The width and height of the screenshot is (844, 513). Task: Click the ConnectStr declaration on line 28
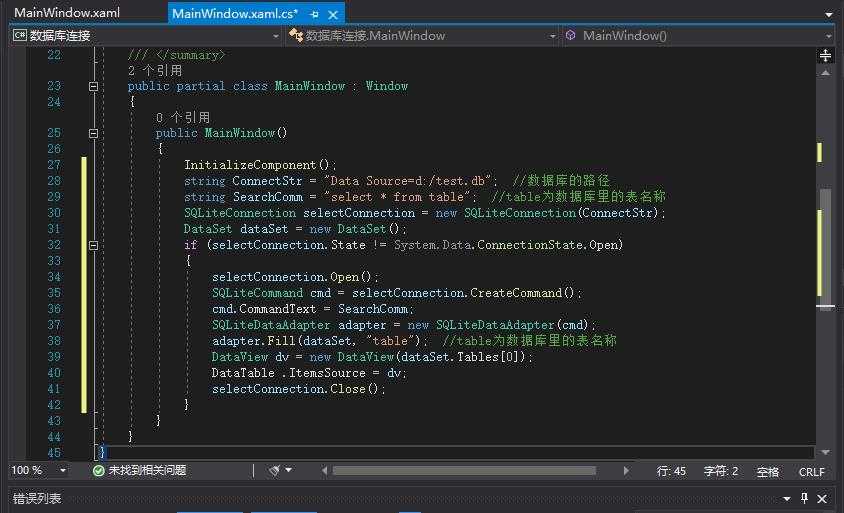point(267,181)
